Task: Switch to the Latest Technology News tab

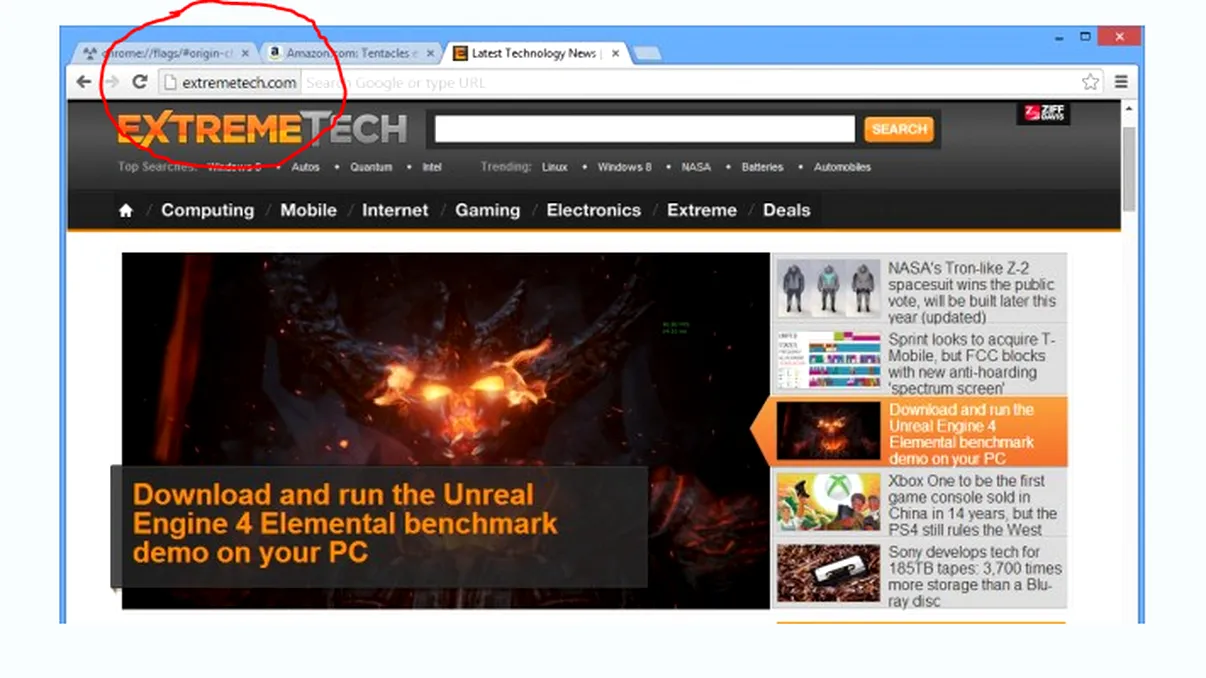Action: (x=530, y=53)
